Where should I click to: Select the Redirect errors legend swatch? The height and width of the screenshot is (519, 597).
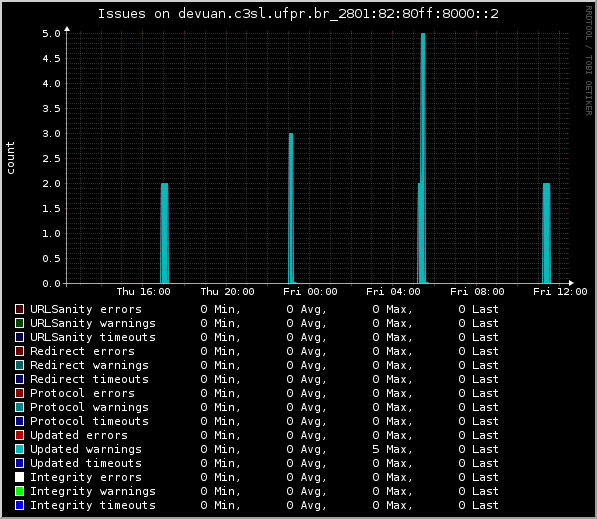(19, 351)
